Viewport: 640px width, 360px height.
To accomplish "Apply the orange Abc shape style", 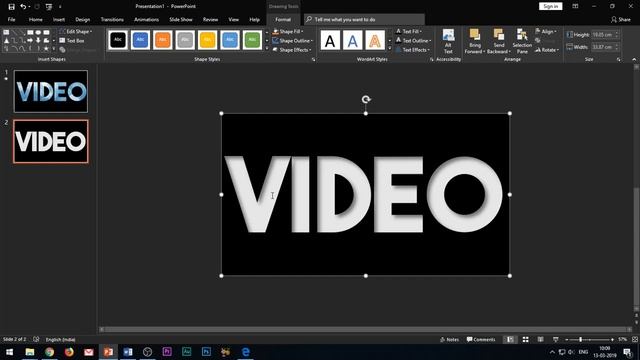I will tap(162, 40).
